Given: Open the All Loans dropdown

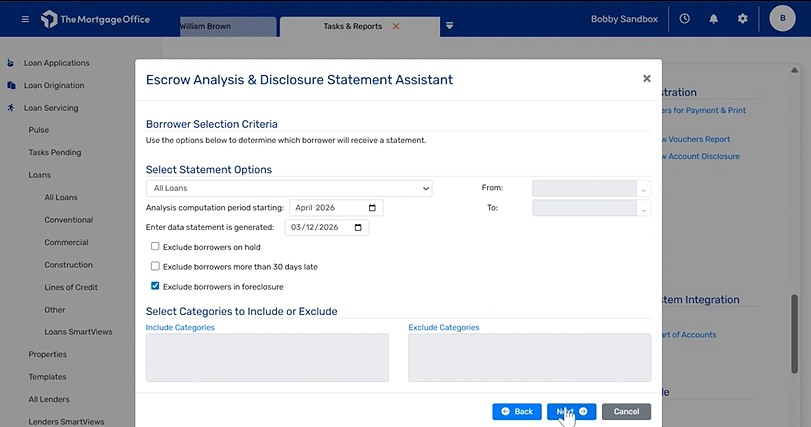Looking at the screenshot, I should pos(289,188).
